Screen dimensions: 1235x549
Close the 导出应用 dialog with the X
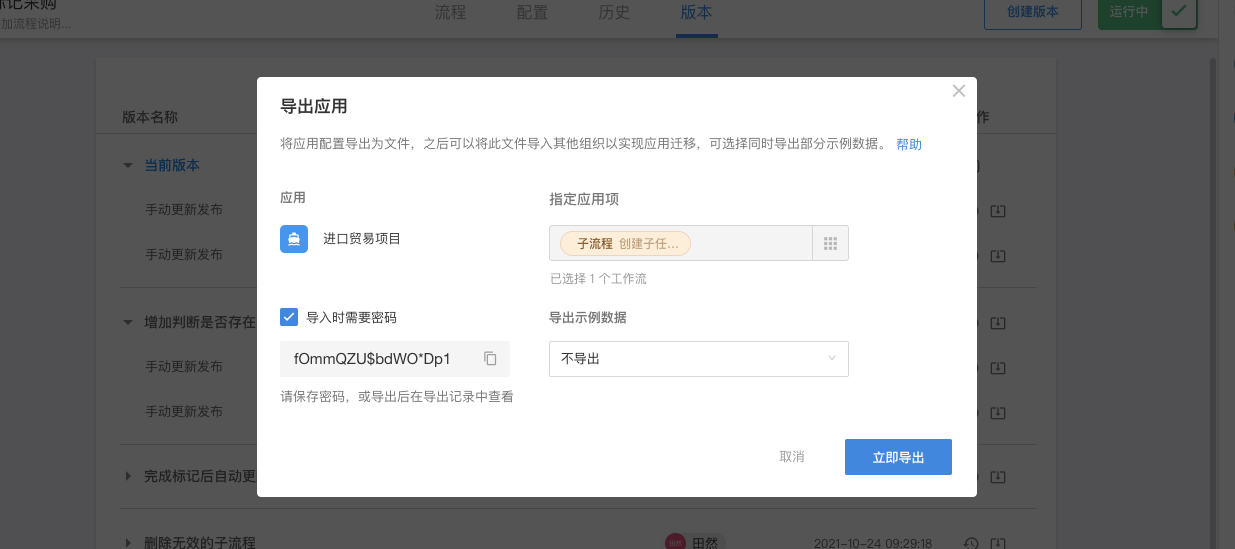point(958,91)
